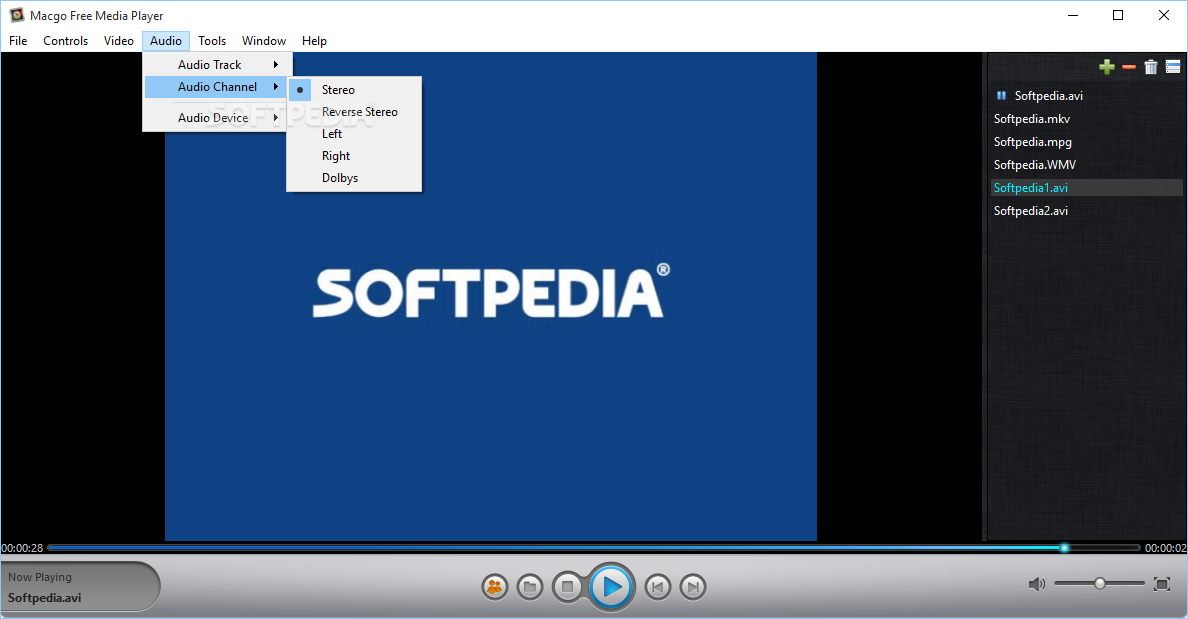Expand Audio Channel submenu

click(217, 86)
